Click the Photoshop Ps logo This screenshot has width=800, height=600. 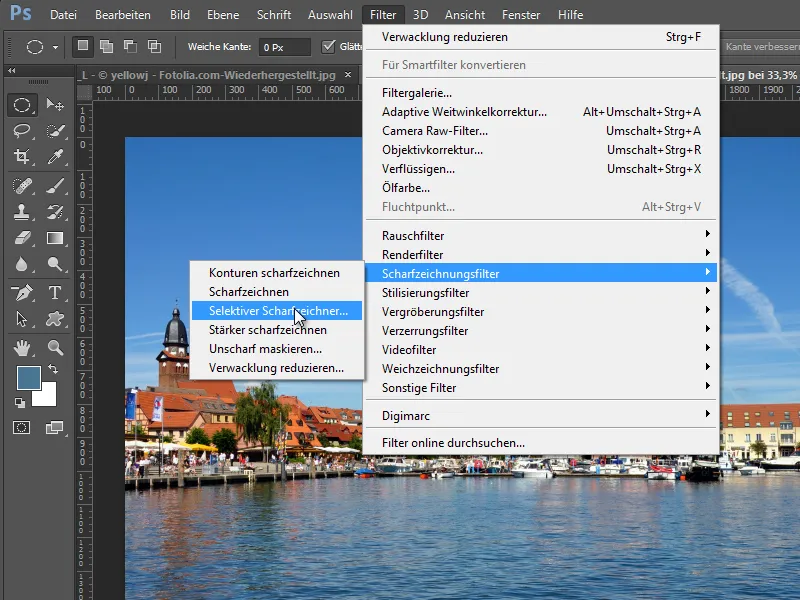click(20, 13)
